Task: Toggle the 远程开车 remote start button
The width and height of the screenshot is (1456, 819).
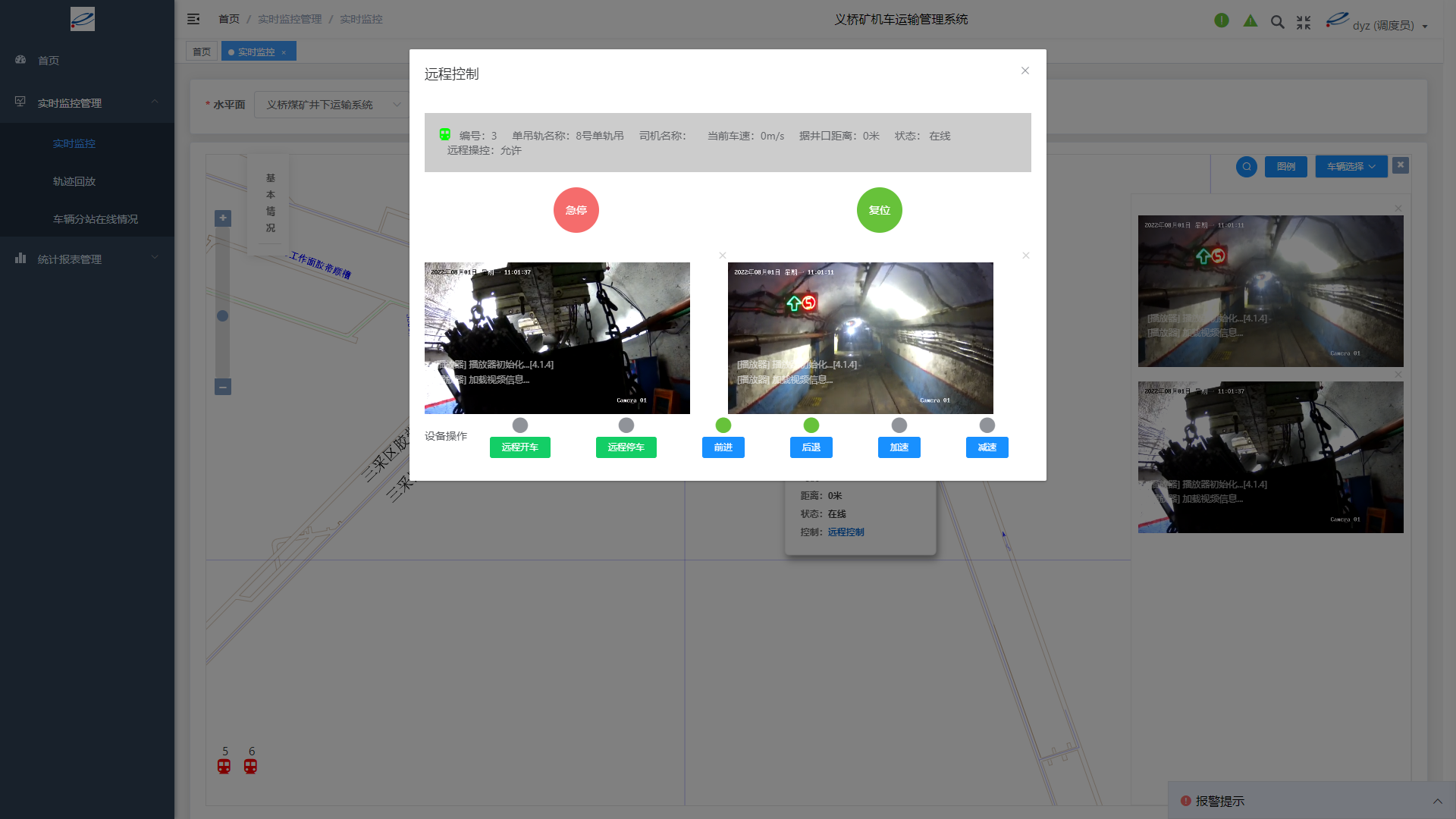Action: coord(519,447)
